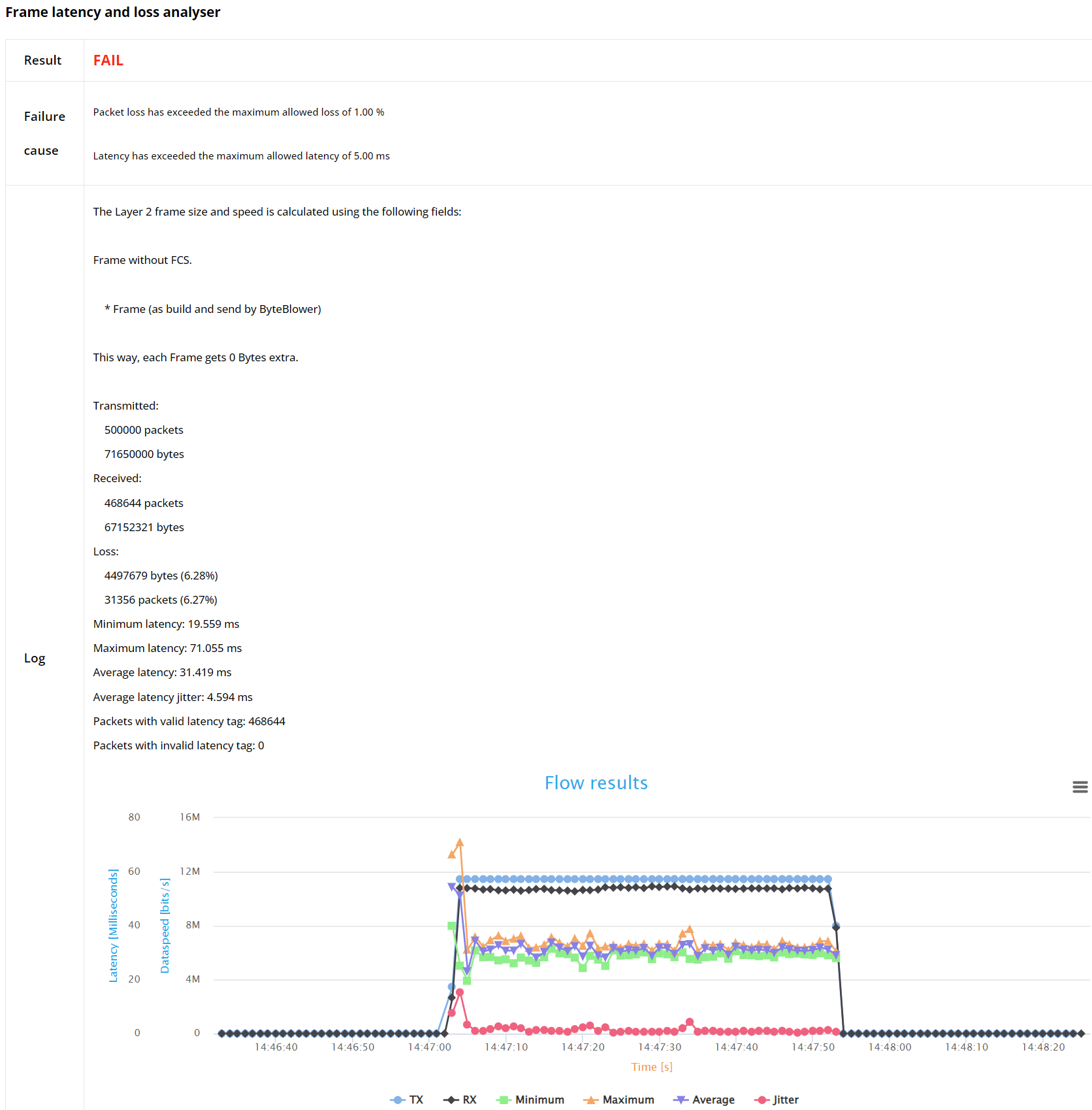Click 'Average latency: 31.419 ms' line

pyautogui.click(x=162, y=672)
